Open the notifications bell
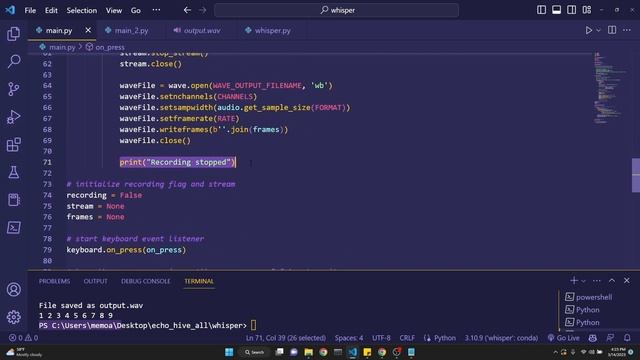This screenshot has width=640, height=360. click(627, 338)
